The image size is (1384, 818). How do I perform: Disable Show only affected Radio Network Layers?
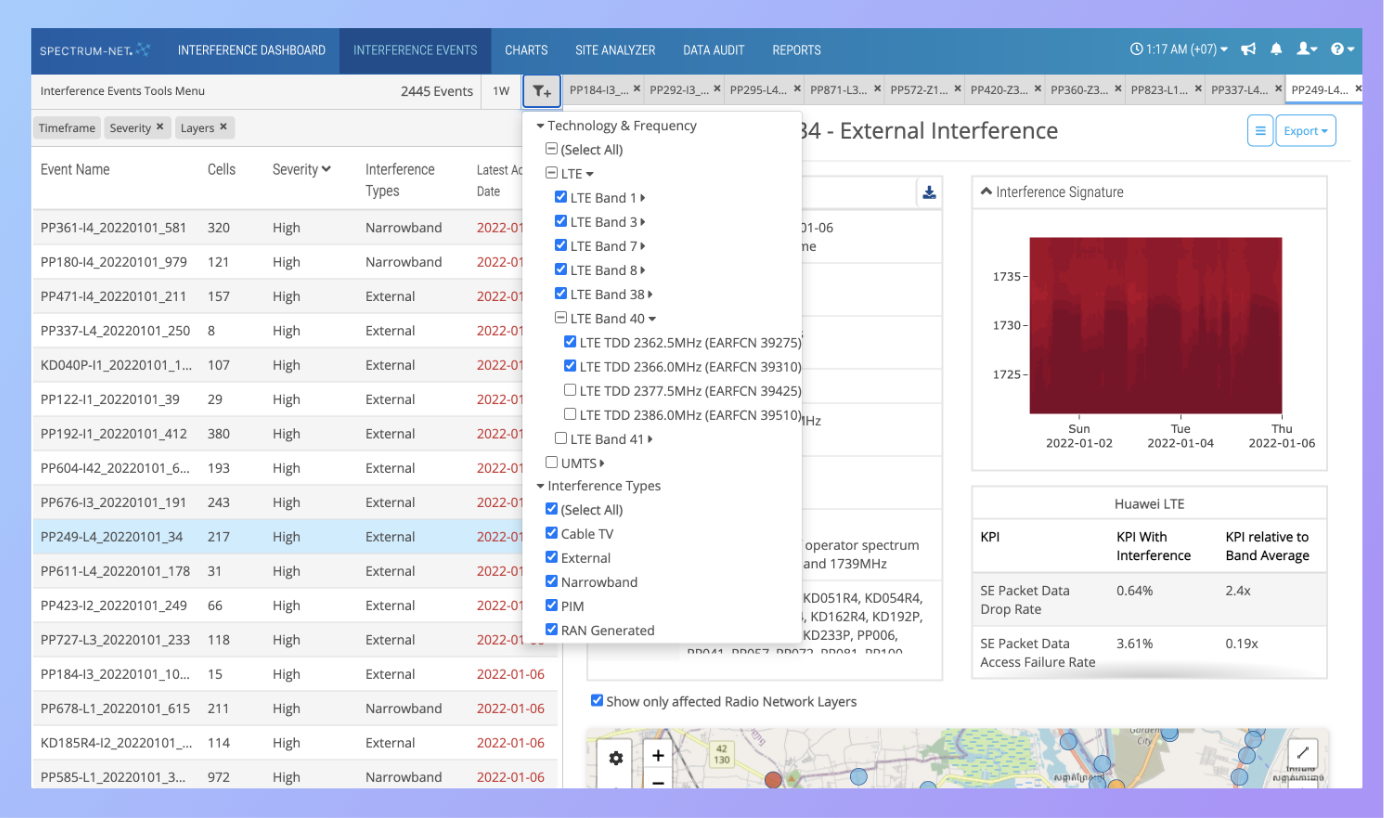(597, 701)
